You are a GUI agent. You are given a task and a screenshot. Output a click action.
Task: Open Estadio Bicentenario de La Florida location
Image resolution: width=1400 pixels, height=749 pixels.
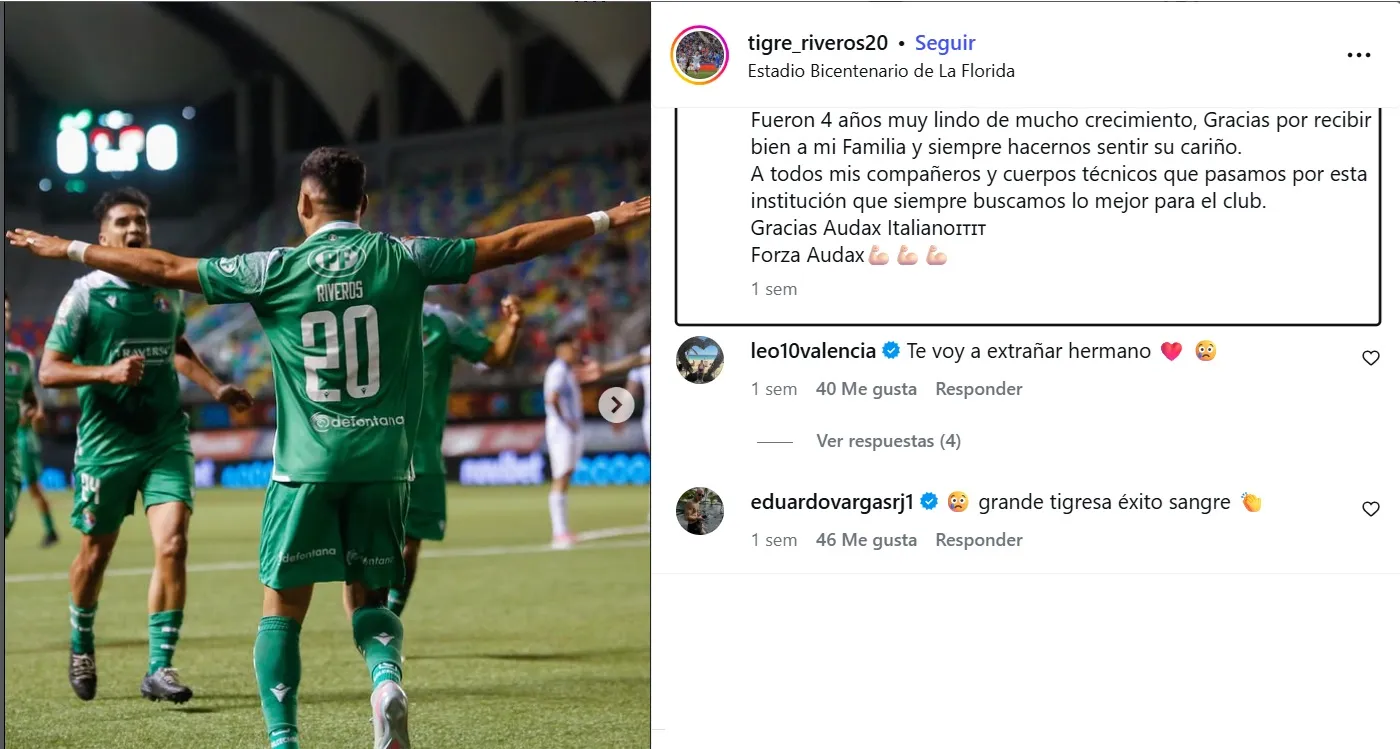[881, 71]
